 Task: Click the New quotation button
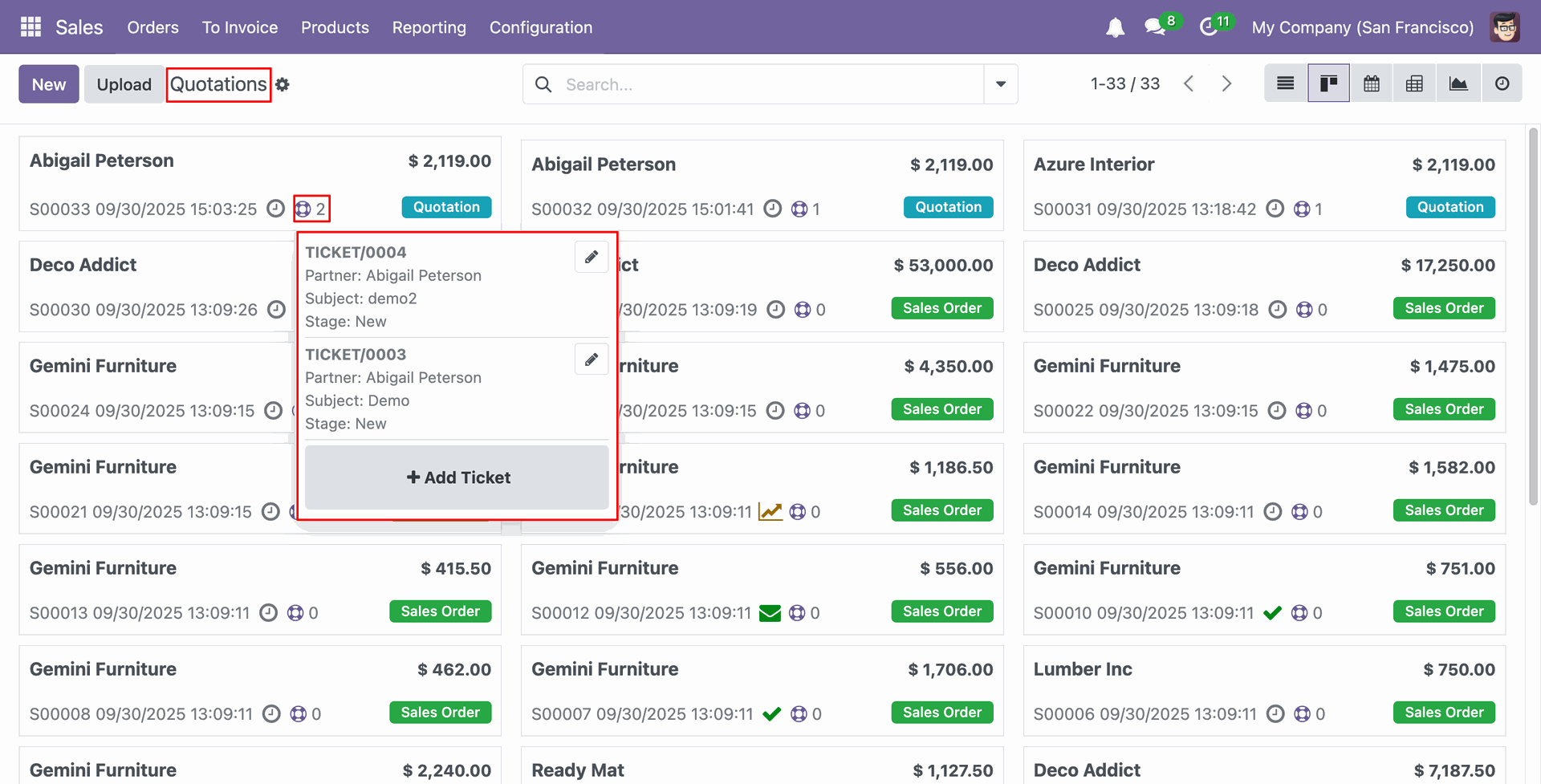pyautogui.click(x=49, y=84)
